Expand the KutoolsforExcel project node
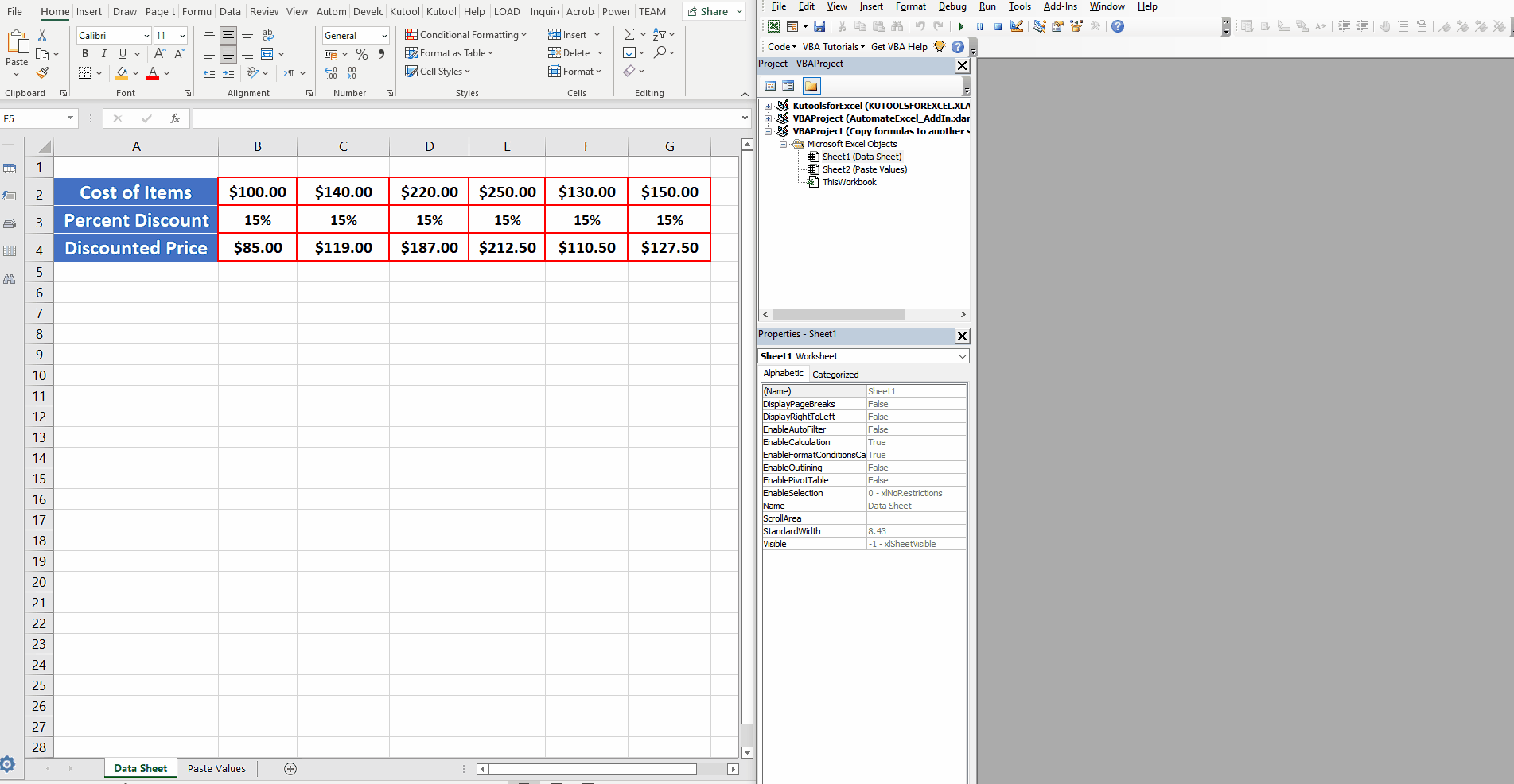1514x784 pixels. [x=768, y=105]
